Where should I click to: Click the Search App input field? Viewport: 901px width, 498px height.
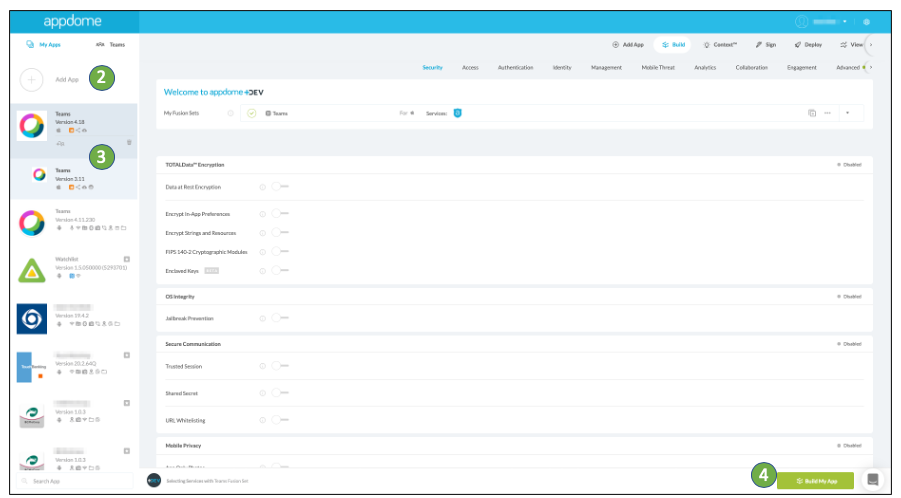coord(76,481)
